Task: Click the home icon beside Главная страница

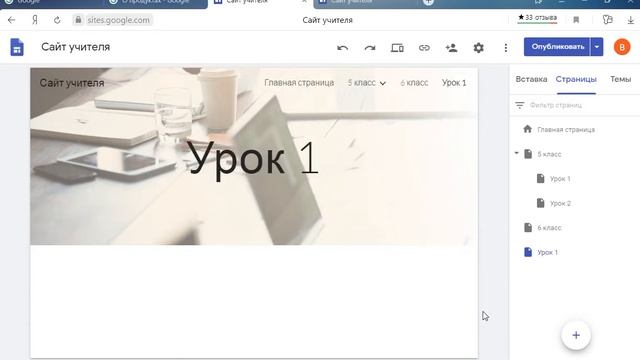Action: [527, 129]
